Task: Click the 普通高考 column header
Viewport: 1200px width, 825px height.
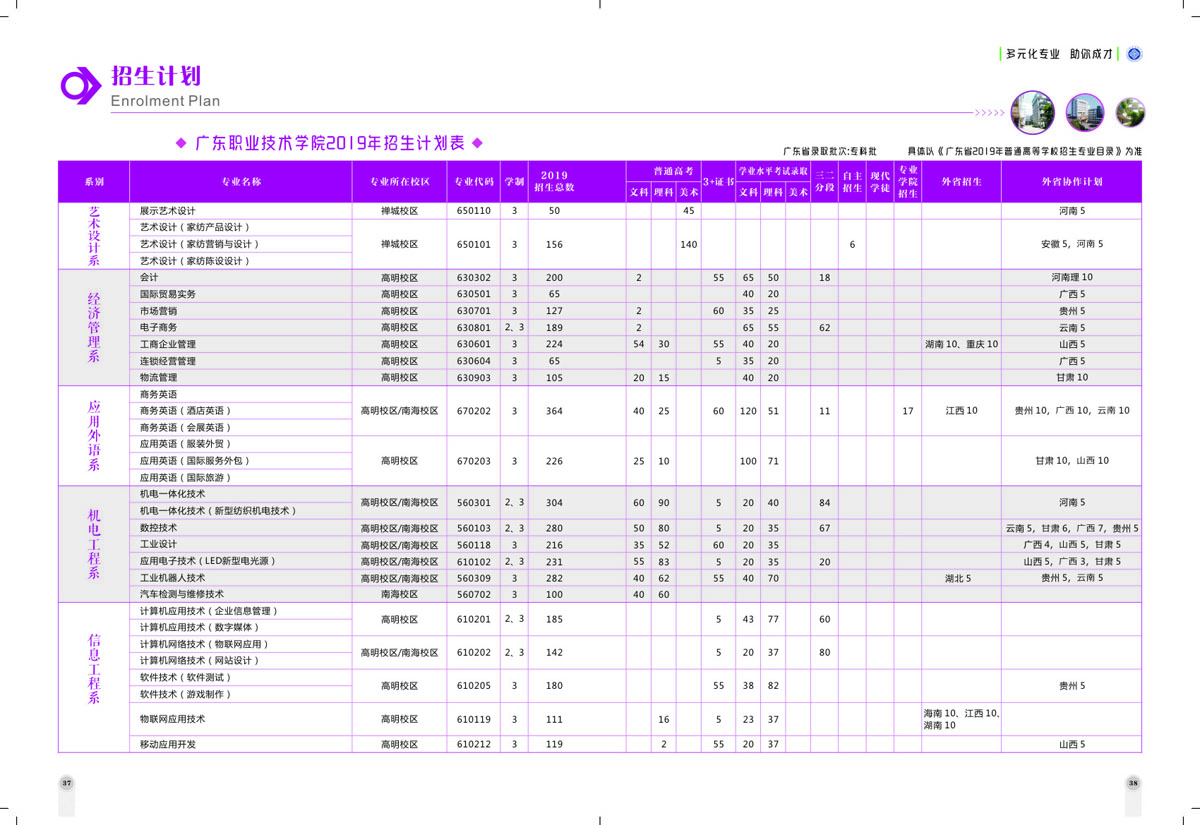Action: [x=664, y=171]
